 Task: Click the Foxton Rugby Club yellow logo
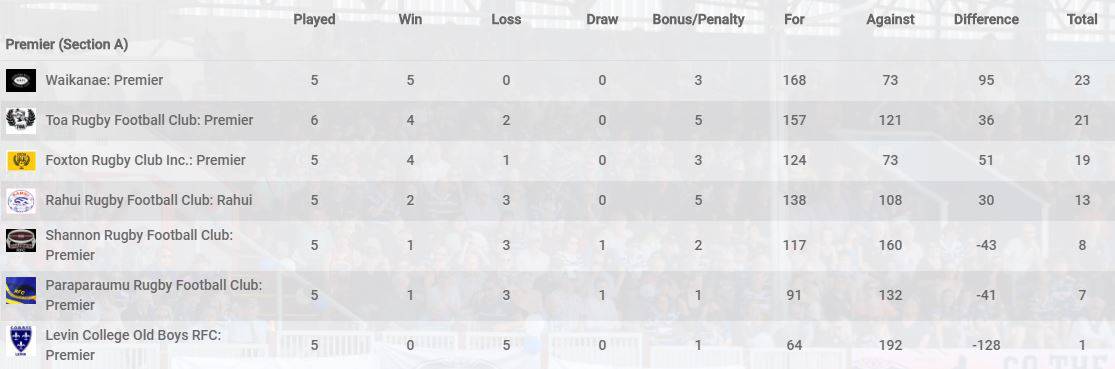(21, 161)
